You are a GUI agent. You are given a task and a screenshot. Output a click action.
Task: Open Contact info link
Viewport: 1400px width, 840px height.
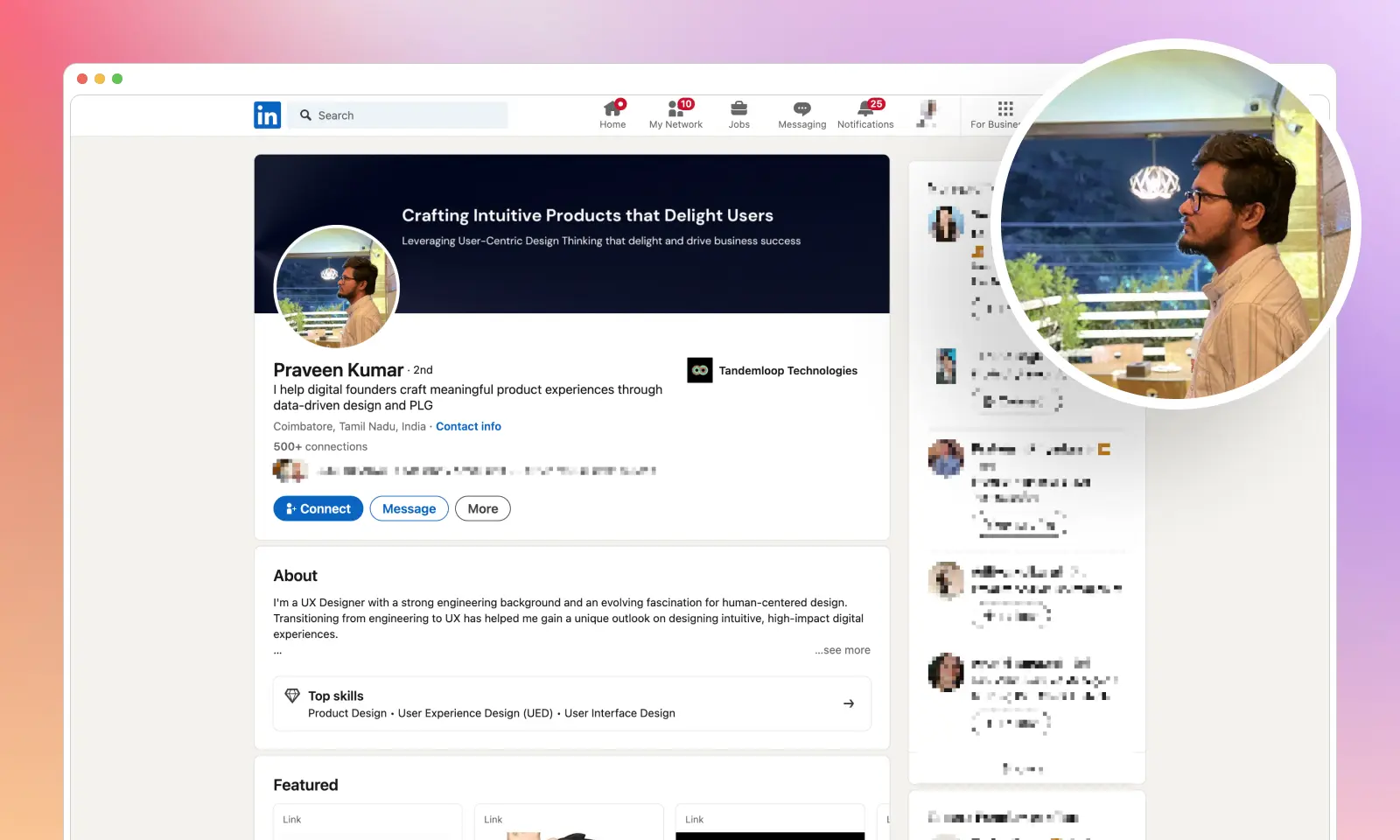[x=468, y=427]
